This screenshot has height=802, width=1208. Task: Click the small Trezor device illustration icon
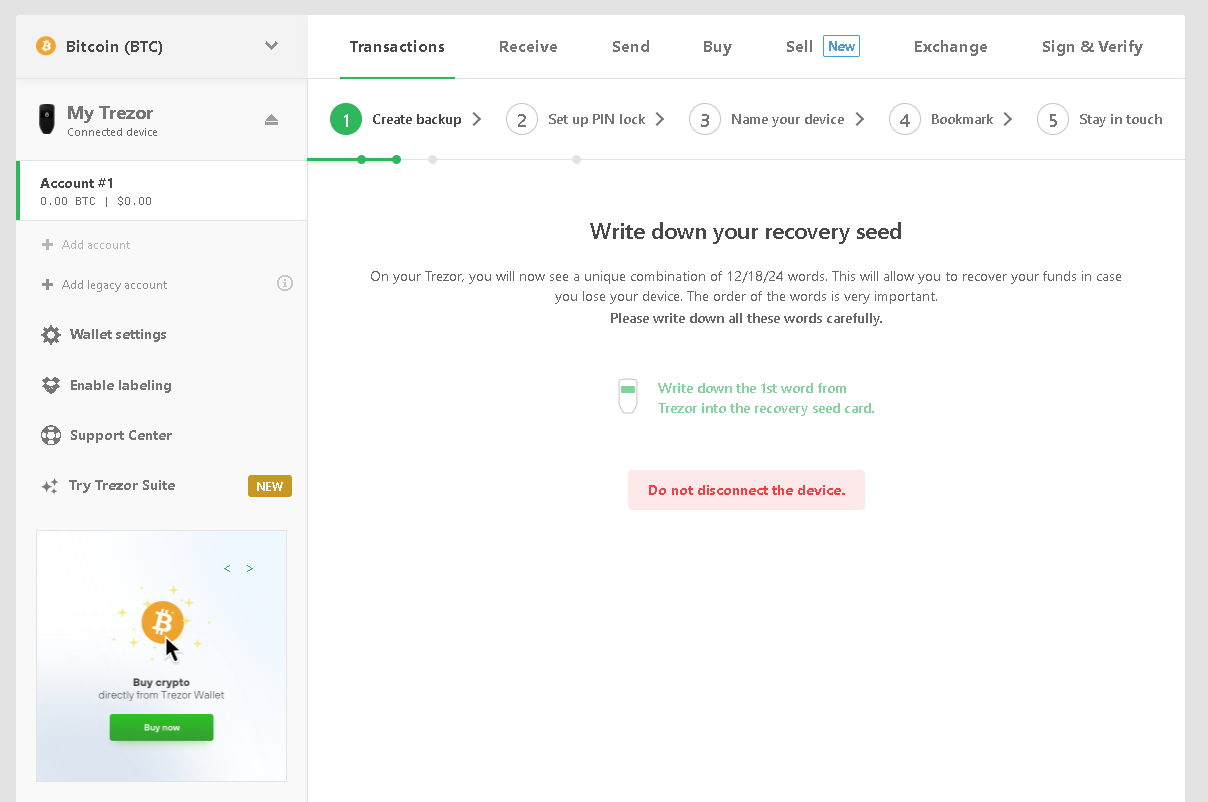628,396
